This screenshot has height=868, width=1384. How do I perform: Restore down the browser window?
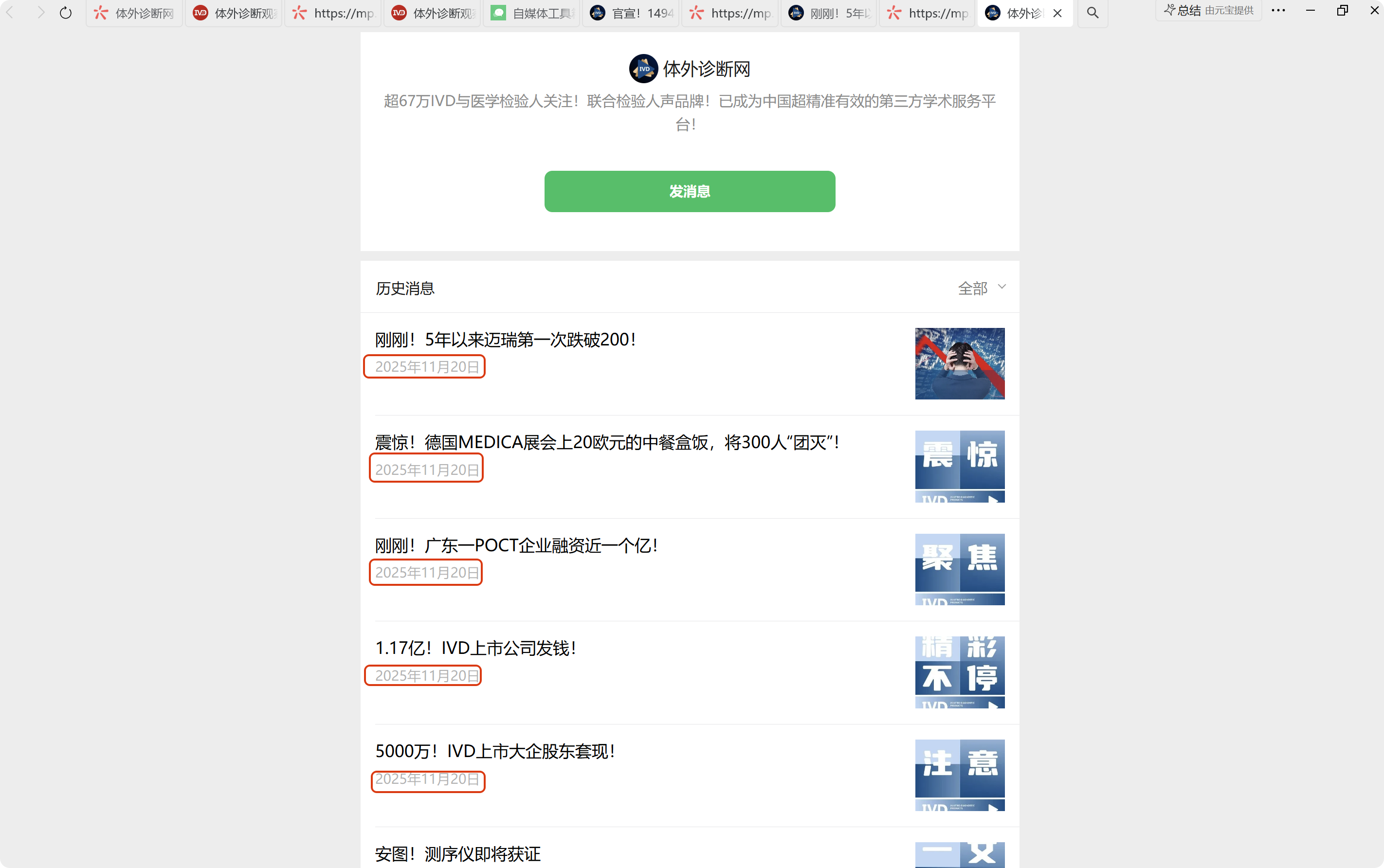click(x=1342, y=10)
